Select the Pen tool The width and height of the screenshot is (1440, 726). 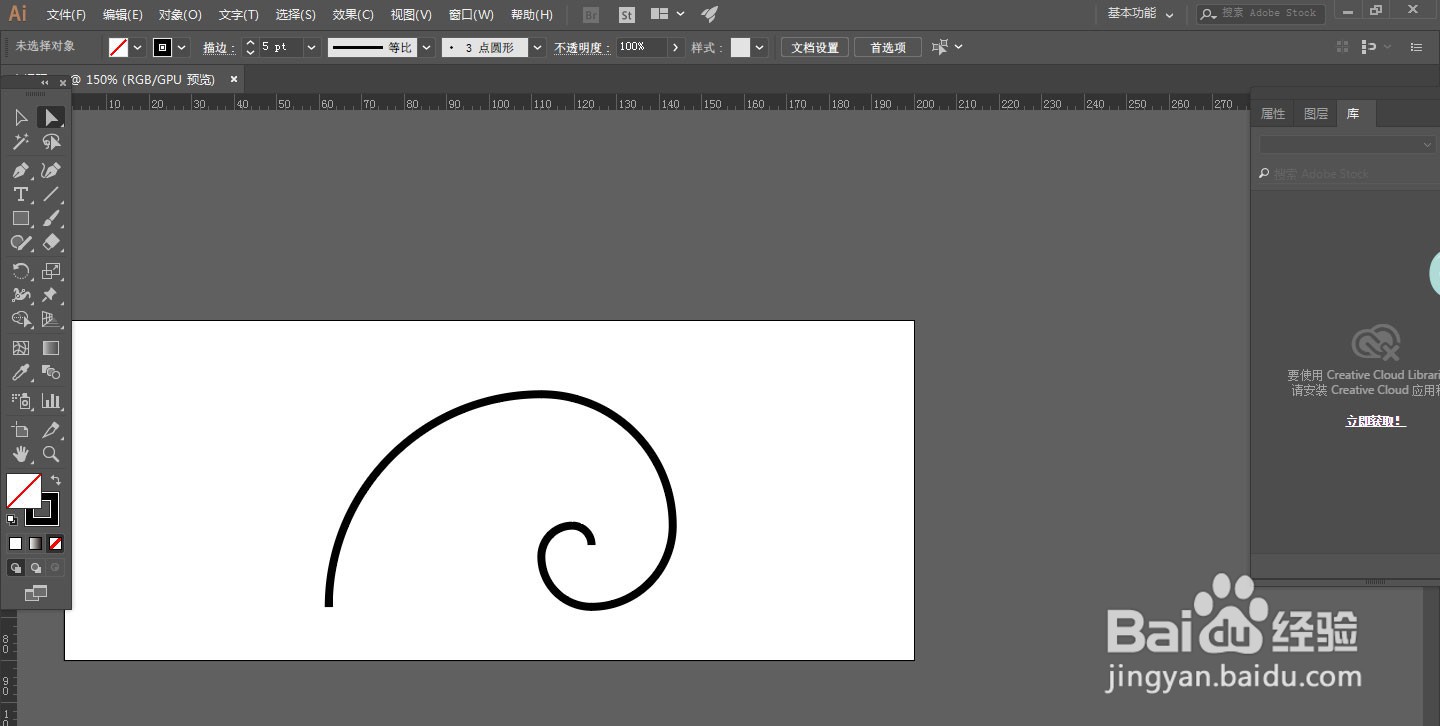point(21,170)
